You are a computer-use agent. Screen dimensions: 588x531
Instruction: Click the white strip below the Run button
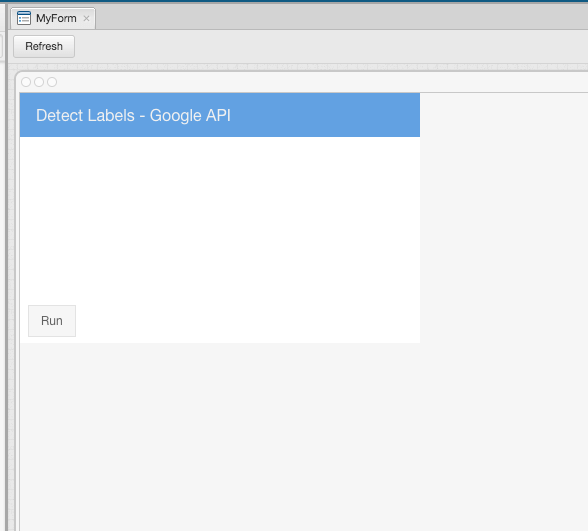(x=220, y=340)
